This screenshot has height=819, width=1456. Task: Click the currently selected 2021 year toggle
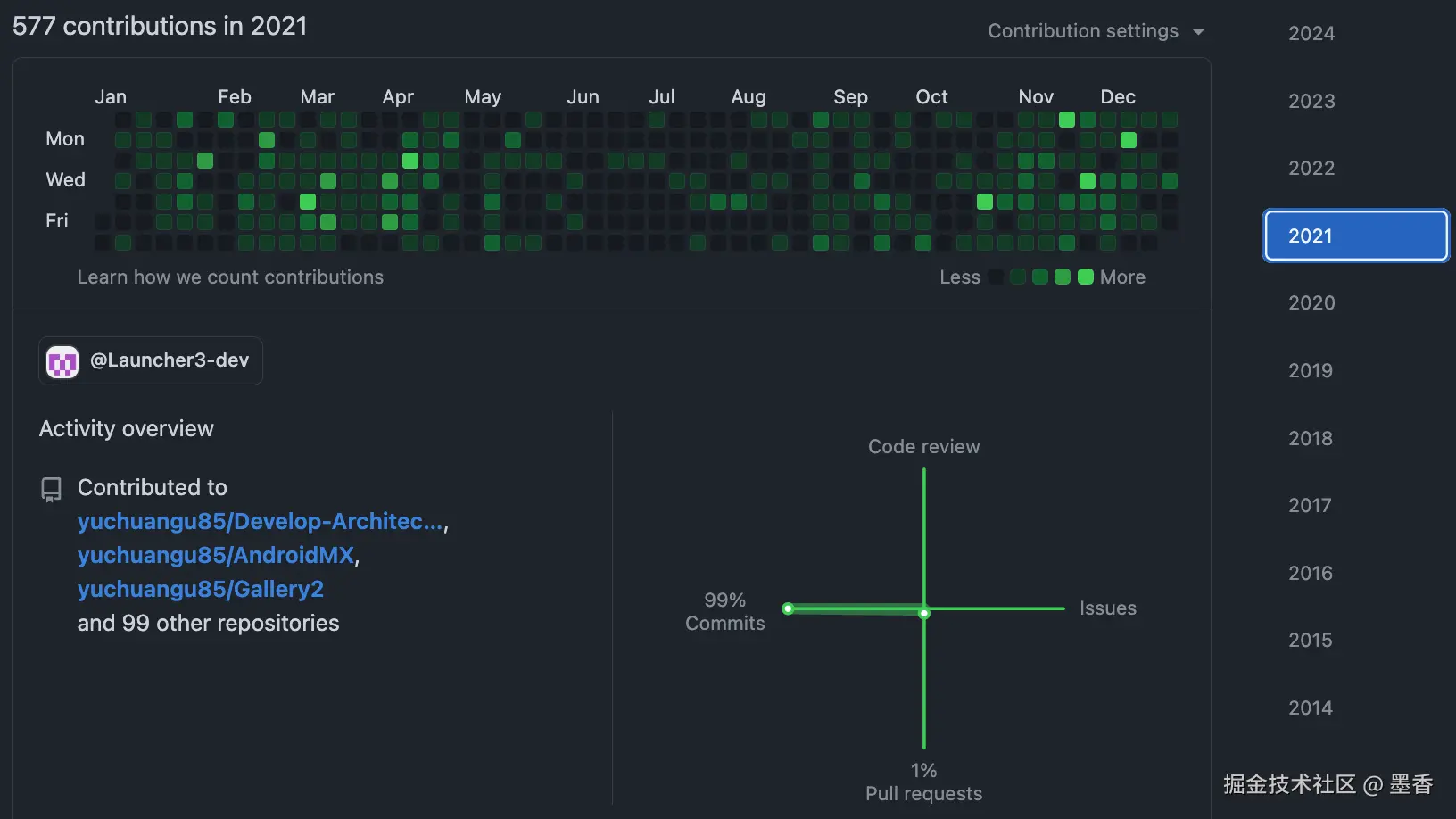[1354, 236]
